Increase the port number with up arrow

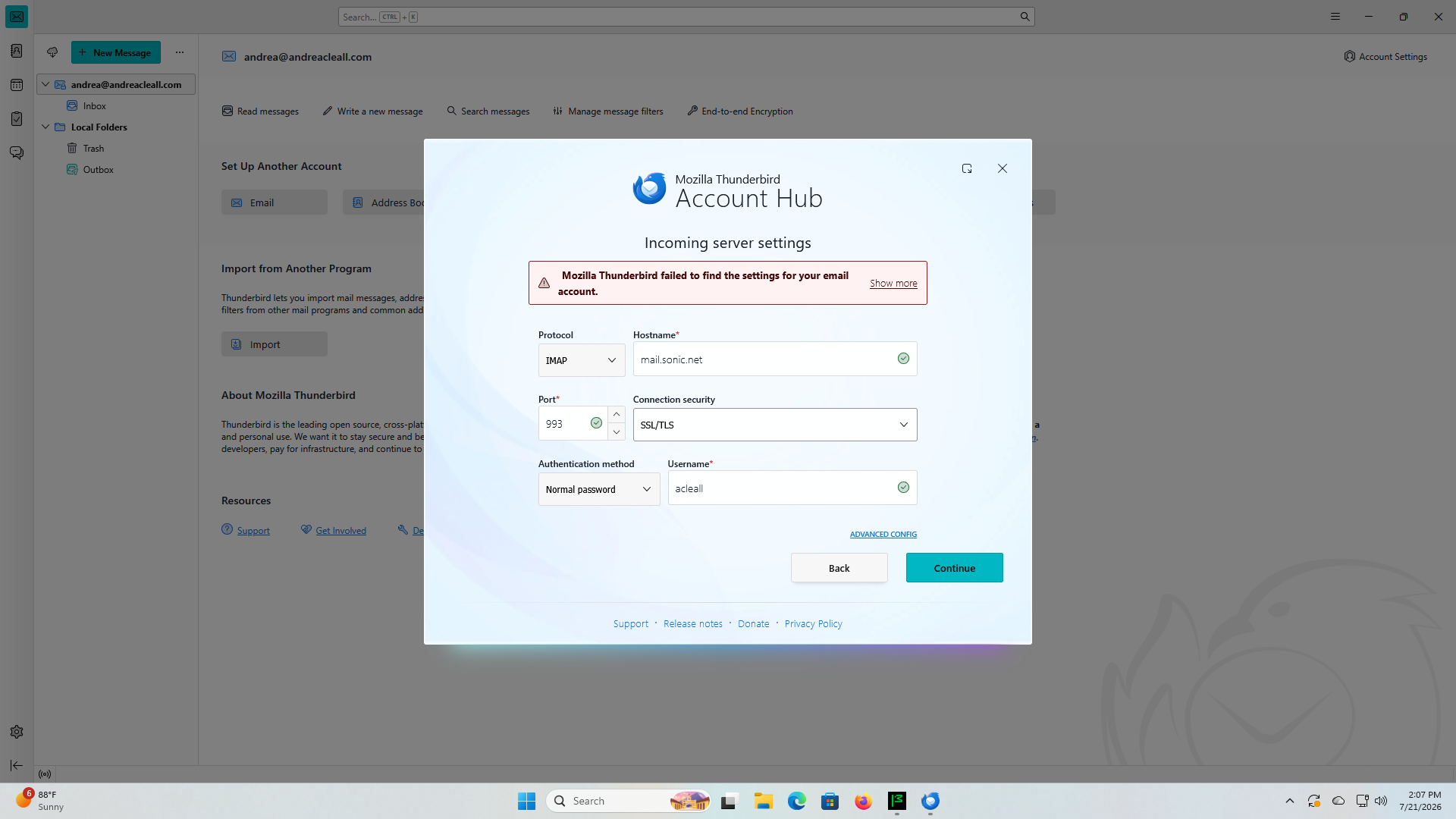[x=617, y=415]
